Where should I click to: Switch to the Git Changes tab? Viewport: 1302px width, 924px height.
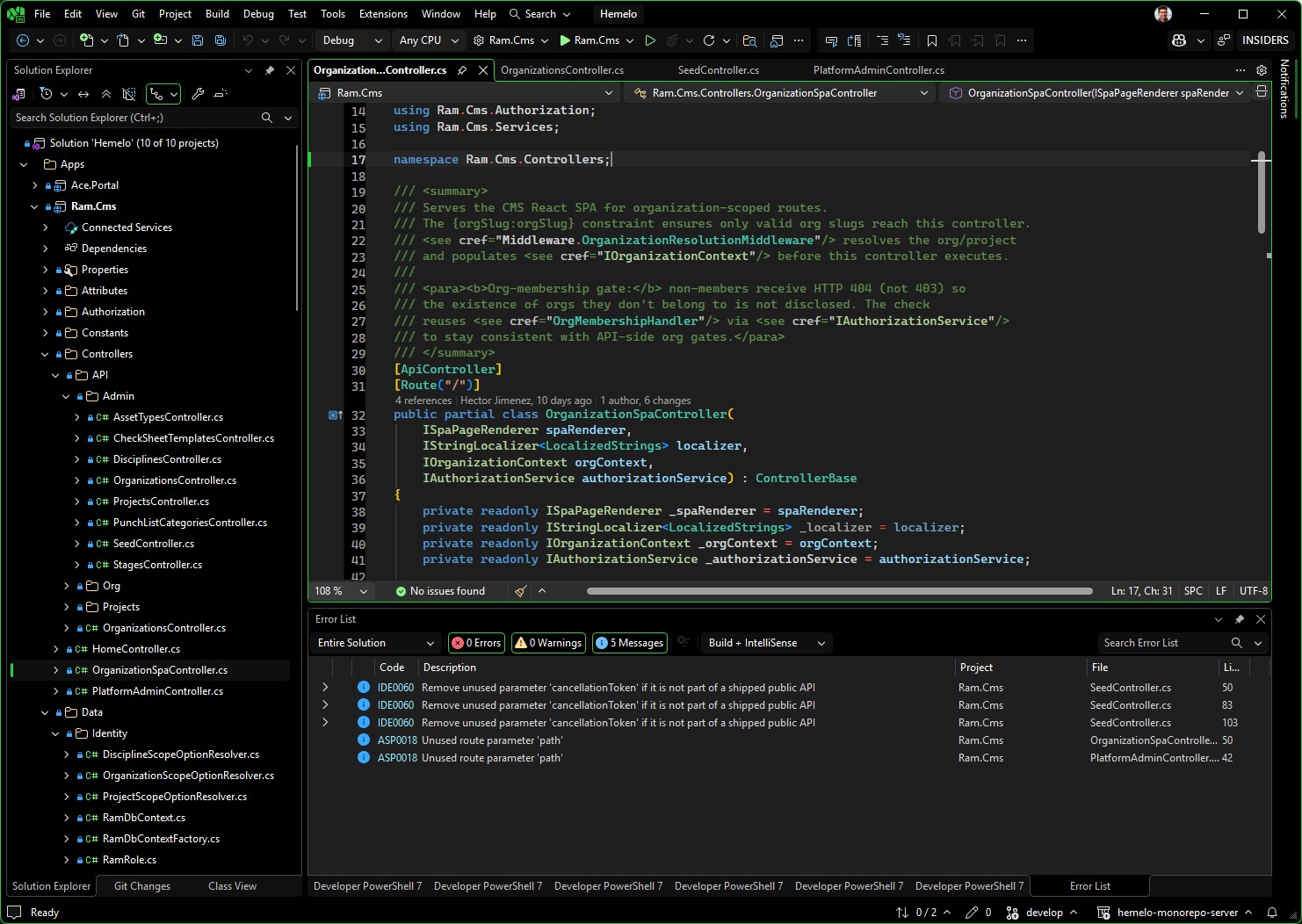coord(142,886)
